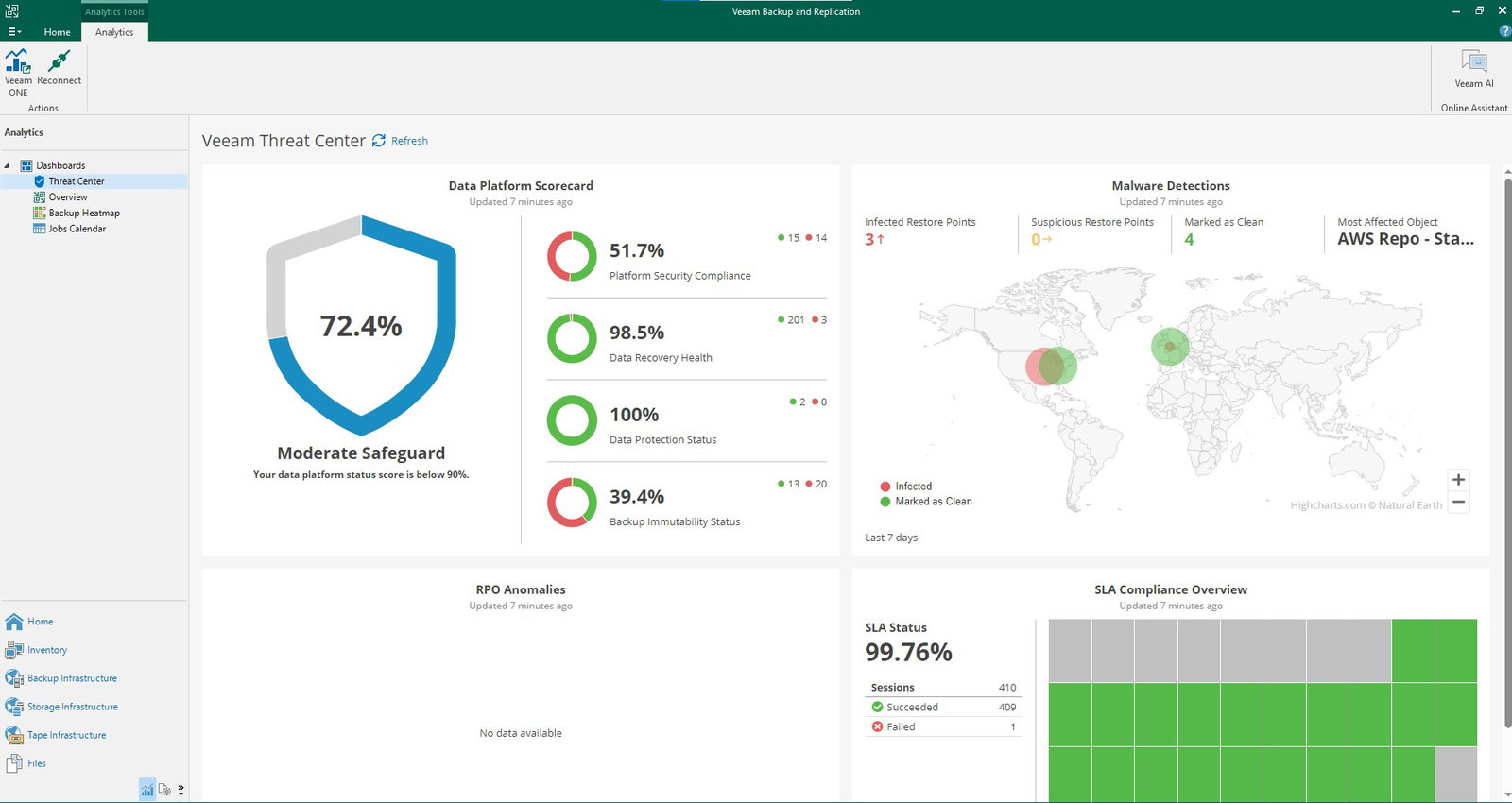Toggle Infected series in map legend

[x=905, y=487]
